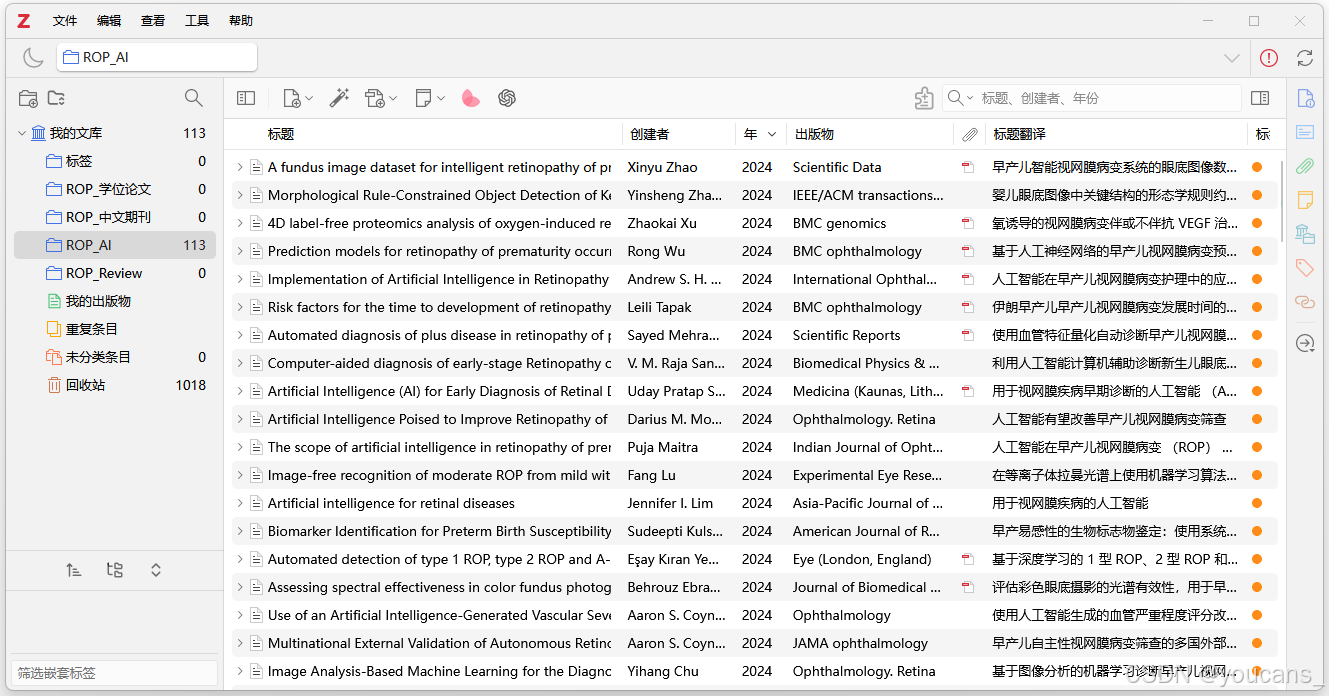This screenshot has width=1329, height=696.
Task: Open the new item dropdown button
Action: coord(298,98)
